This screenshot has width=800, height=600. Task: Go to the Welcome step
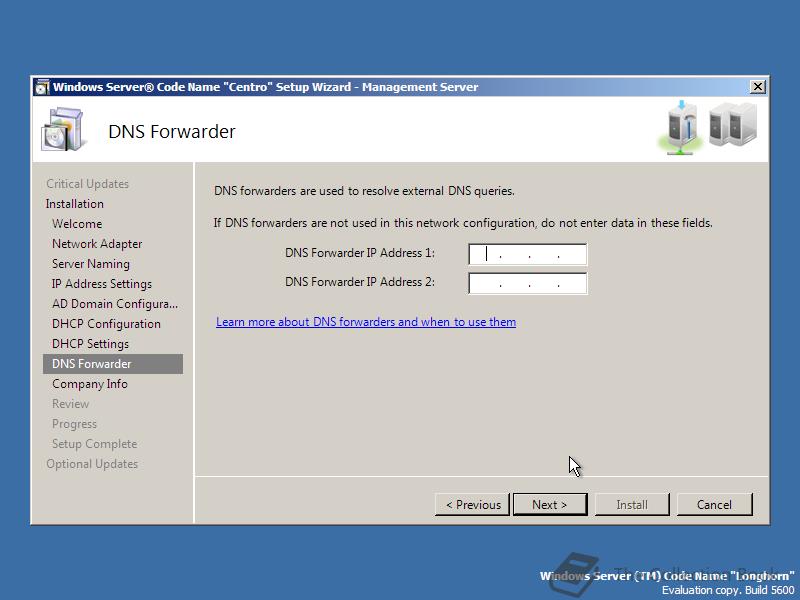77,223
